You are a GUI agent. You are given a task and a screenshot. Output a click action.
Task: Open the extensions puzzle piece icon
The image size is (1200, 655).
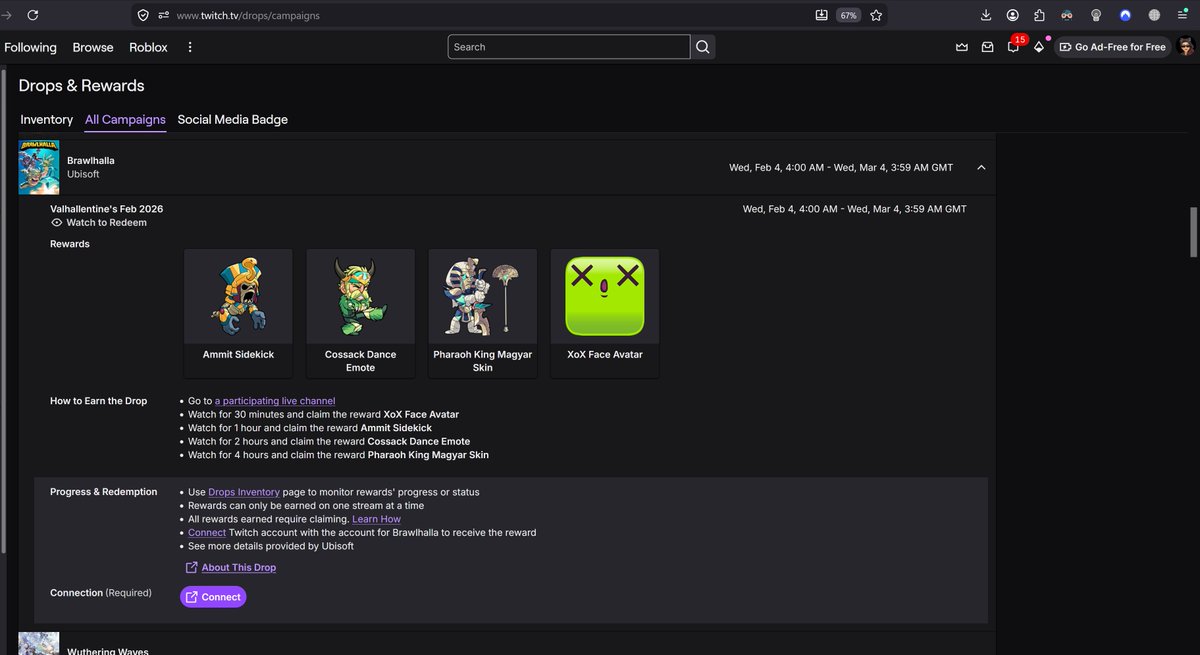(1040, 15)
